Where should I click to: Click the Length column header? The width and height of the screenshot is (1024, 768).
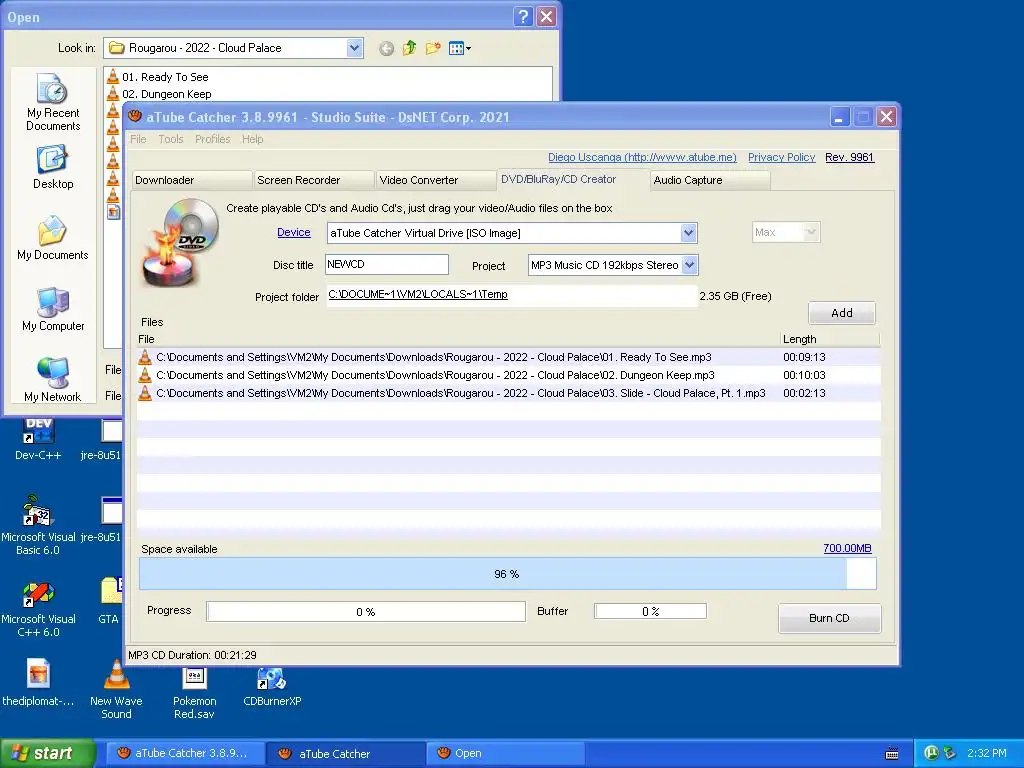(829, 340)
